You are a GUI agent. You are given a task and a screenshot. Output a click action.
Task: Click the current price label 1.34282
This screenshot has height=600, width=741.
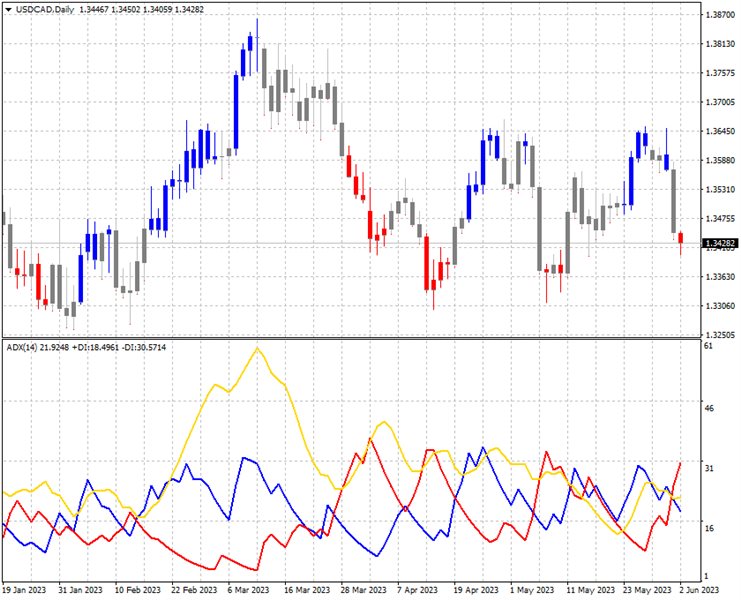(720, 243)
